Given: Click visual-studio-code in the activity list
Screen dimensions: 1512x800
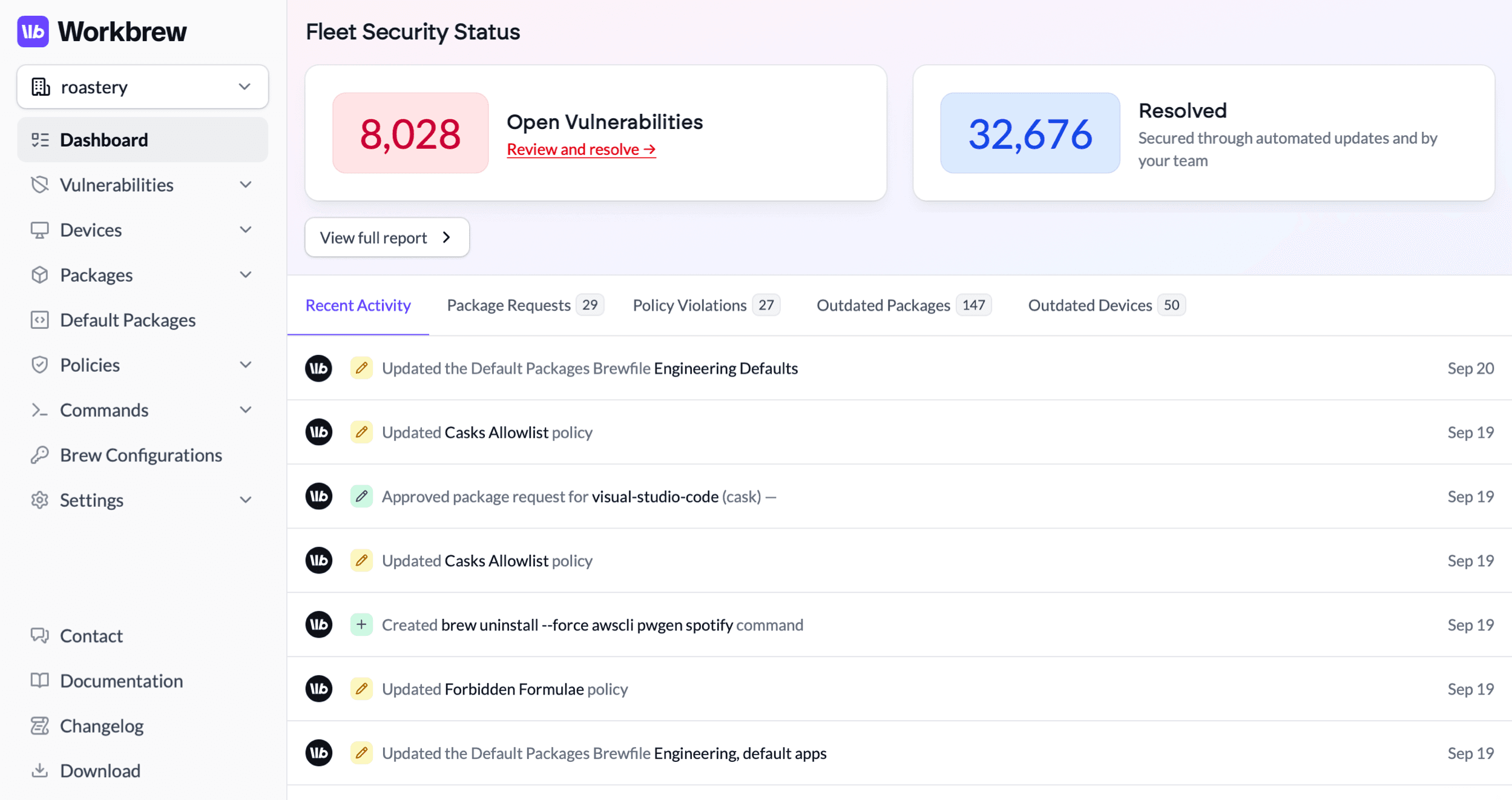Looking at the screenshot, I should point(655,497).
